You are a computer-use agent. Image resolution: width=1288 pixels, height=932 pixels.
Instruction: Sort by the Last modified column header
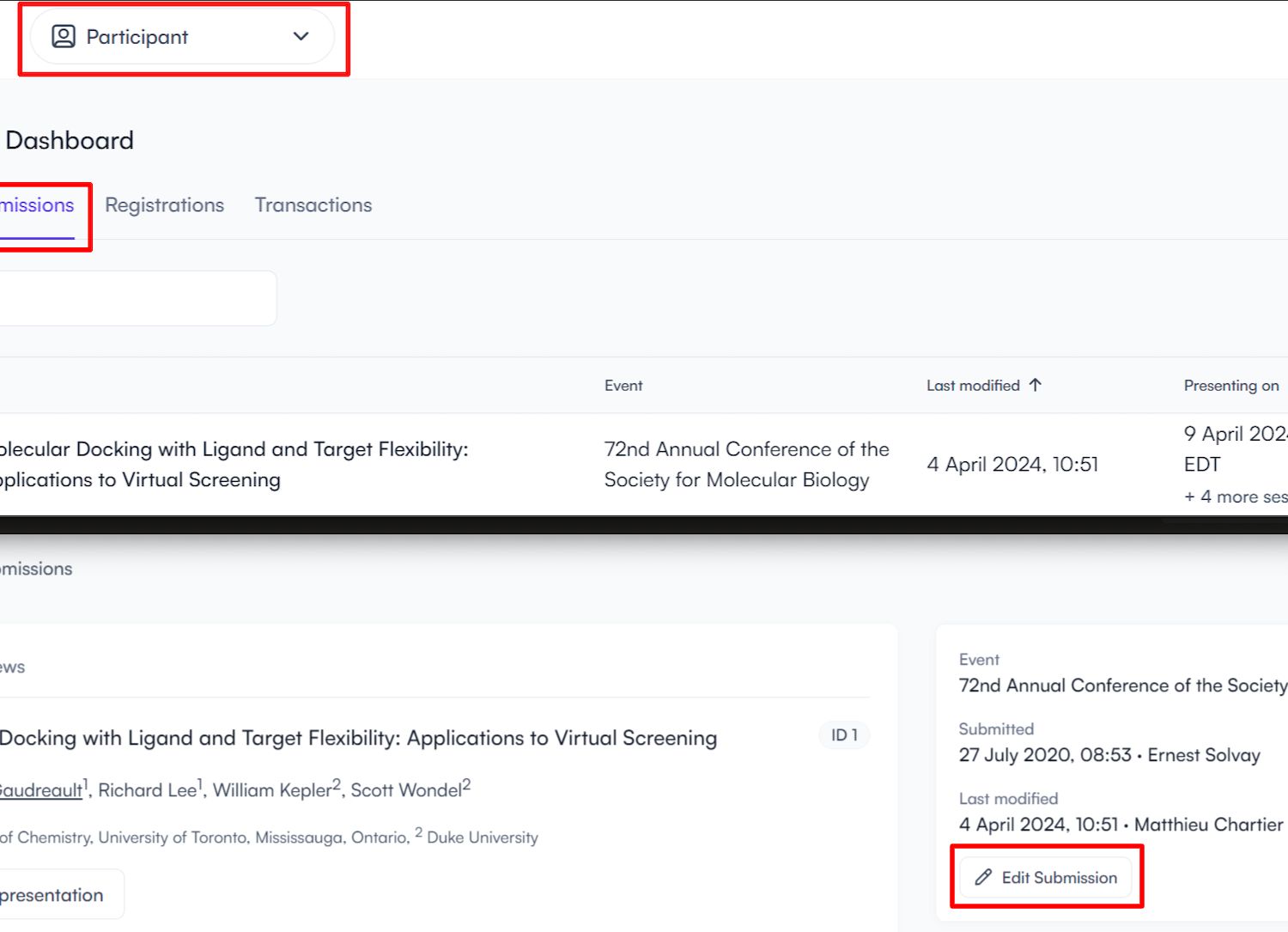coord(973,386)
